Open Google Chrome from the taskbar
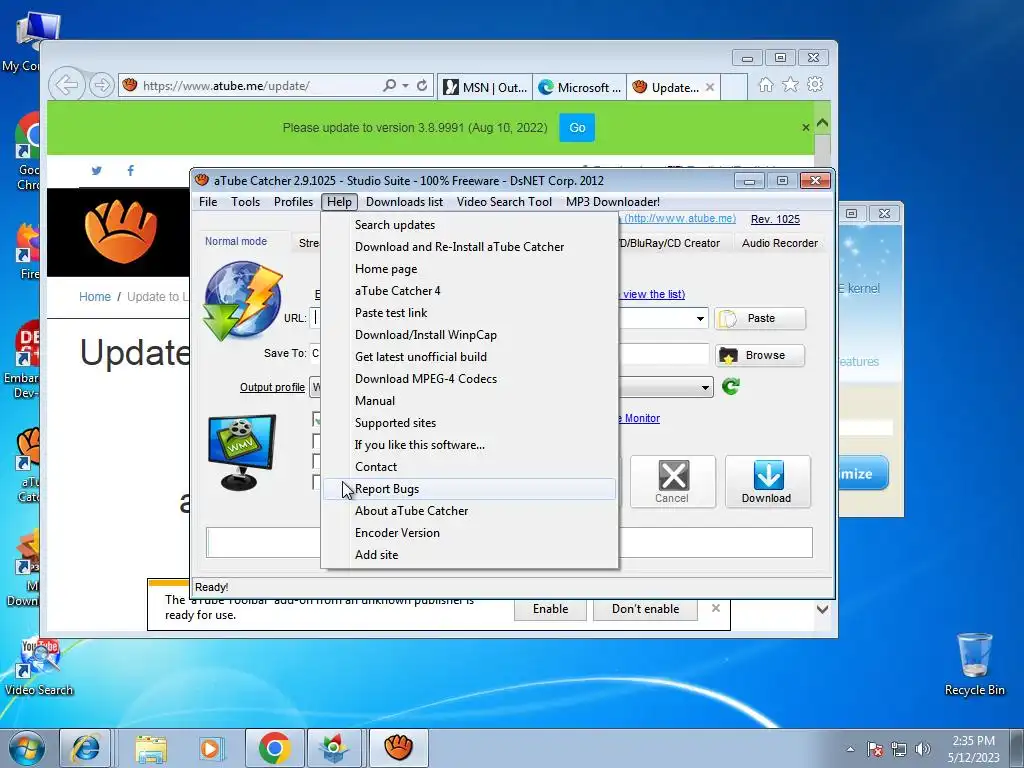The height and width of the screenshot is (768, 1024). point(274,748)
